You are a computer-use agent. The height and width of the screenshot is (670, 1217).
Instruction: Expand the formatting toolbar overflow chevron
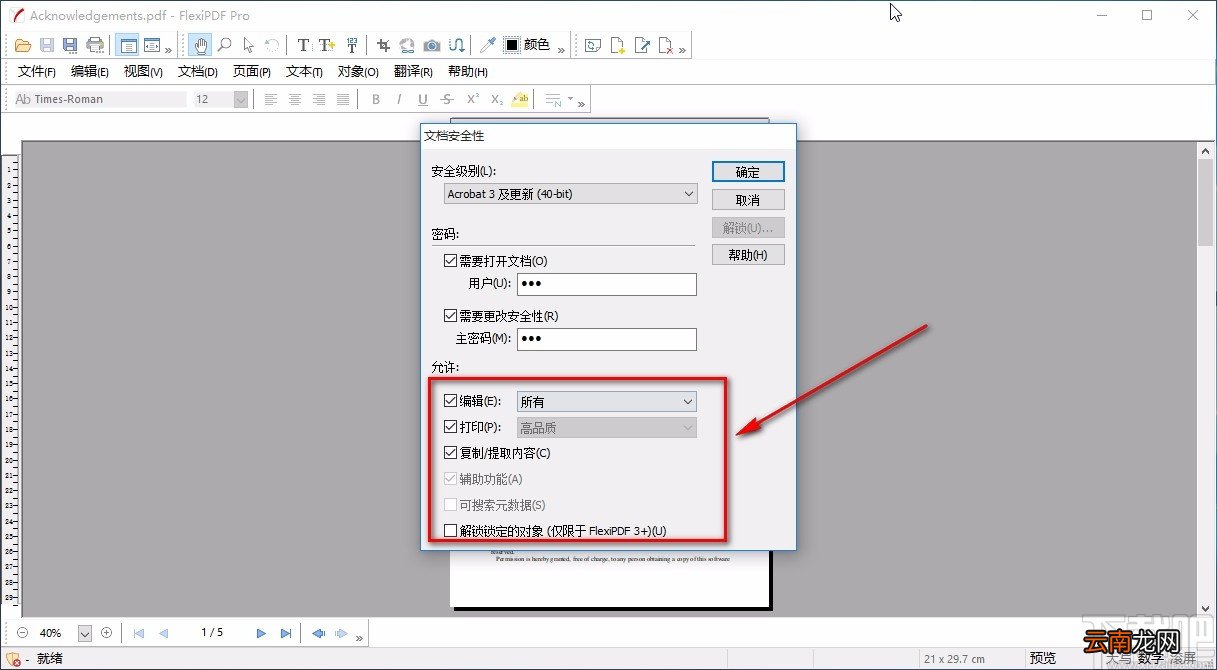(582, 102)
